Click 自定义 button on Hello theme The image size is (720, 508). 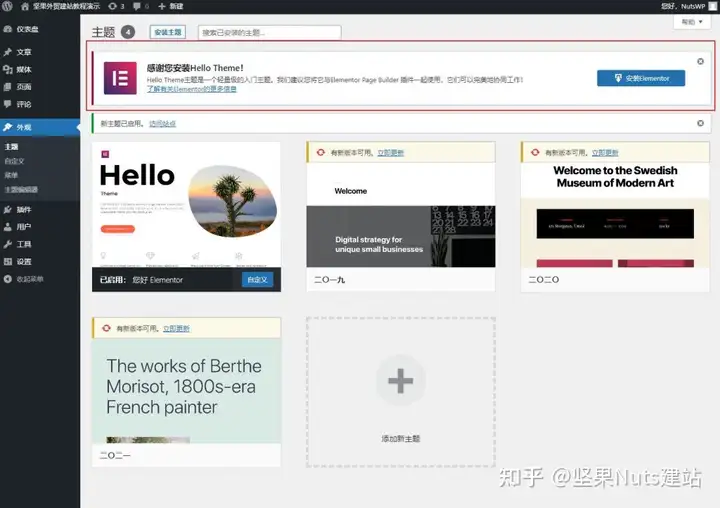(257, 280)
